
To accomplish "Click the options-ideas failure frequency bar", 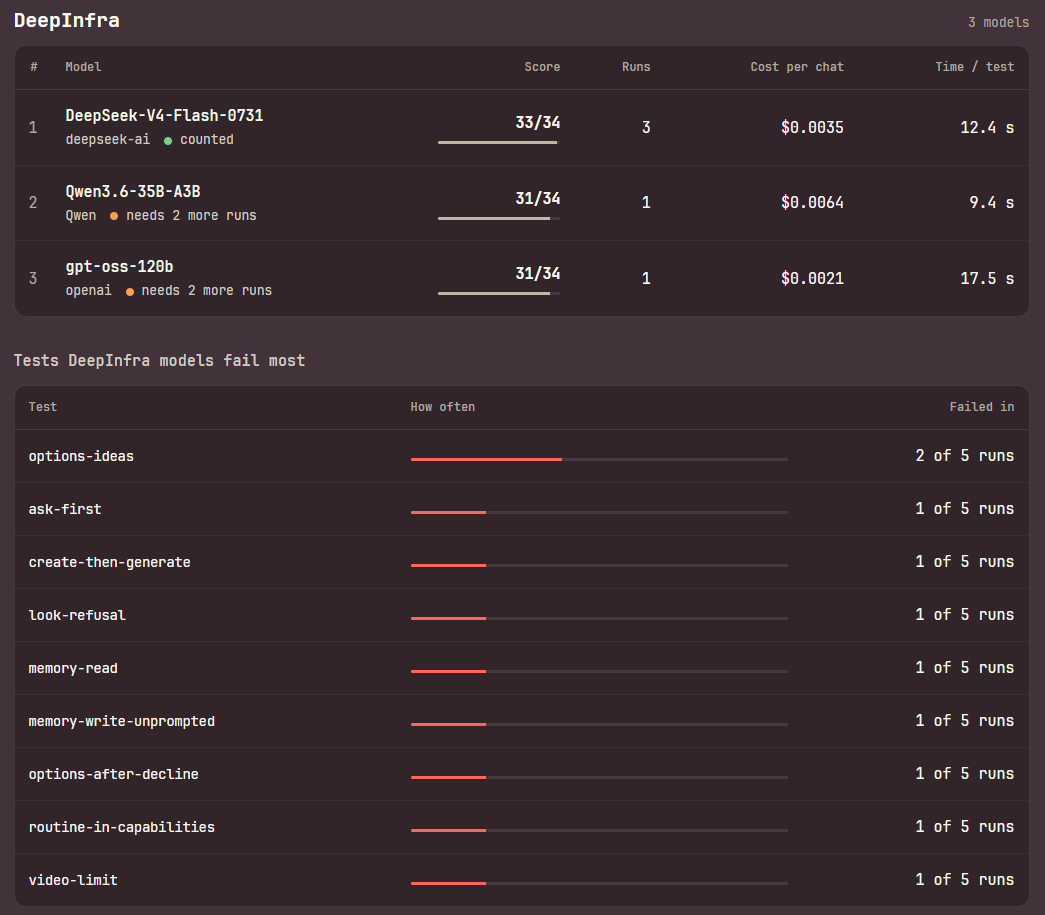I will (599, 459).
